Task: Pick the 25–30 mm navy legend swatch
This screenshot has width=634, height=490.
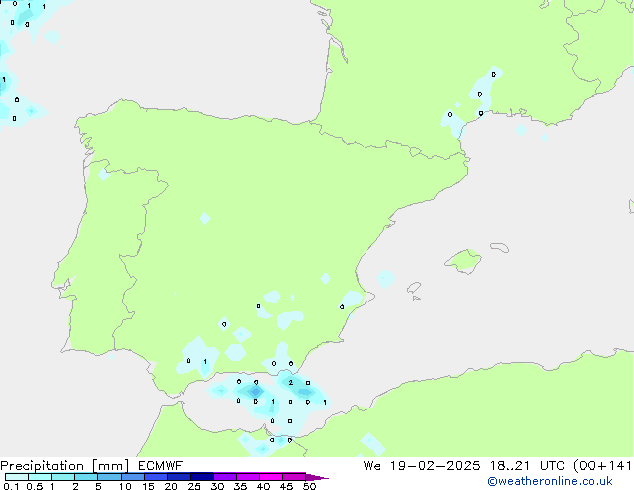Action: pos(202,477)
